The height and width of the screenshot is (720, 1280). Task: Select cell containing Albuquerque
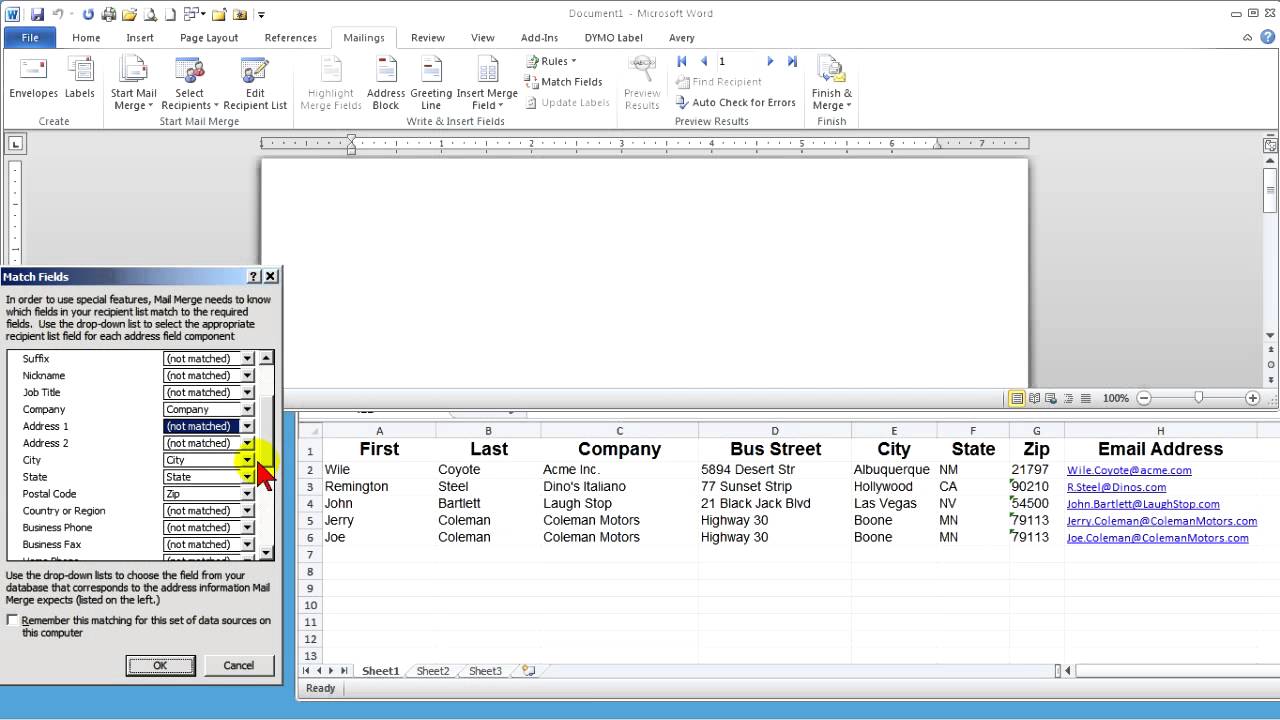tap(894, 470)
